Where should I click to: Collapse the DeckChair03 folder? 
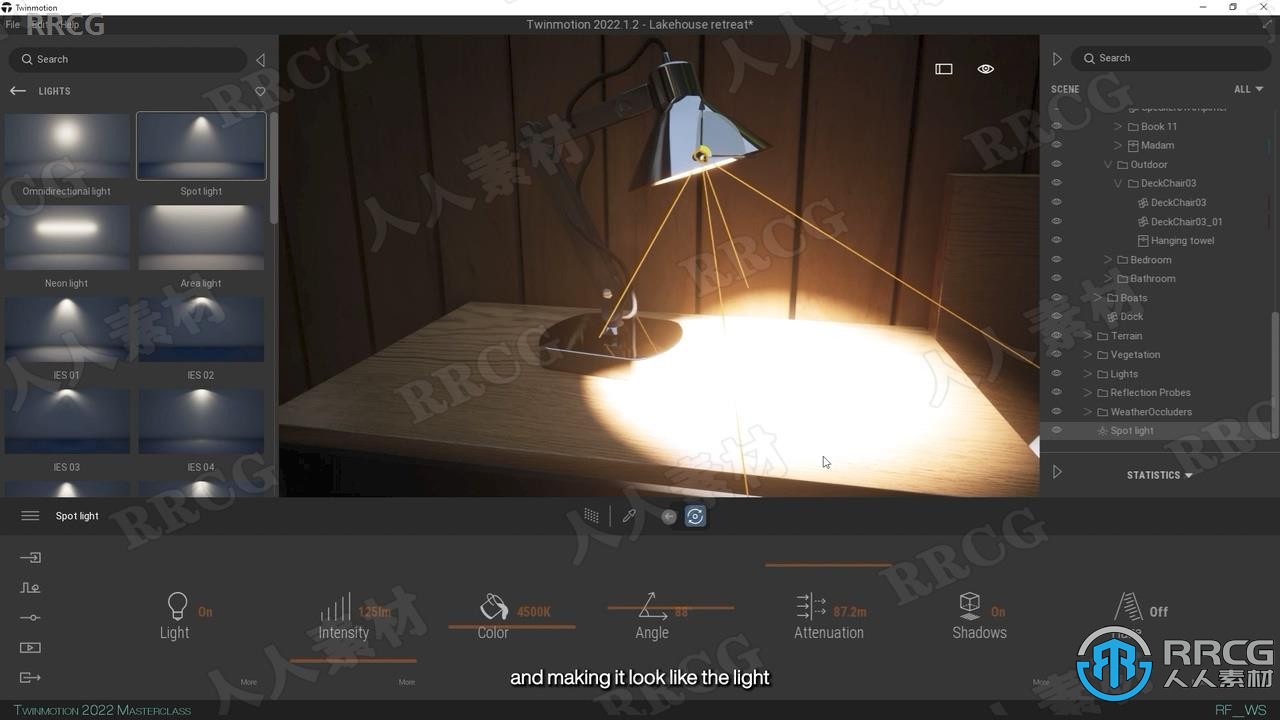point(1118,184)
